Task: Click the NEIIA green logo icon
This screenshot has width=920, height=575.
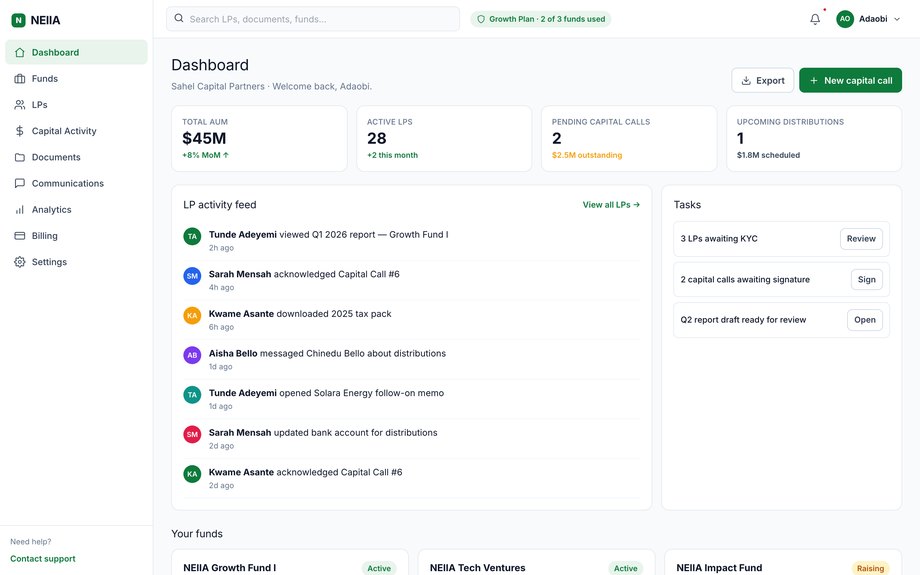Action: [x=18, y=20]
